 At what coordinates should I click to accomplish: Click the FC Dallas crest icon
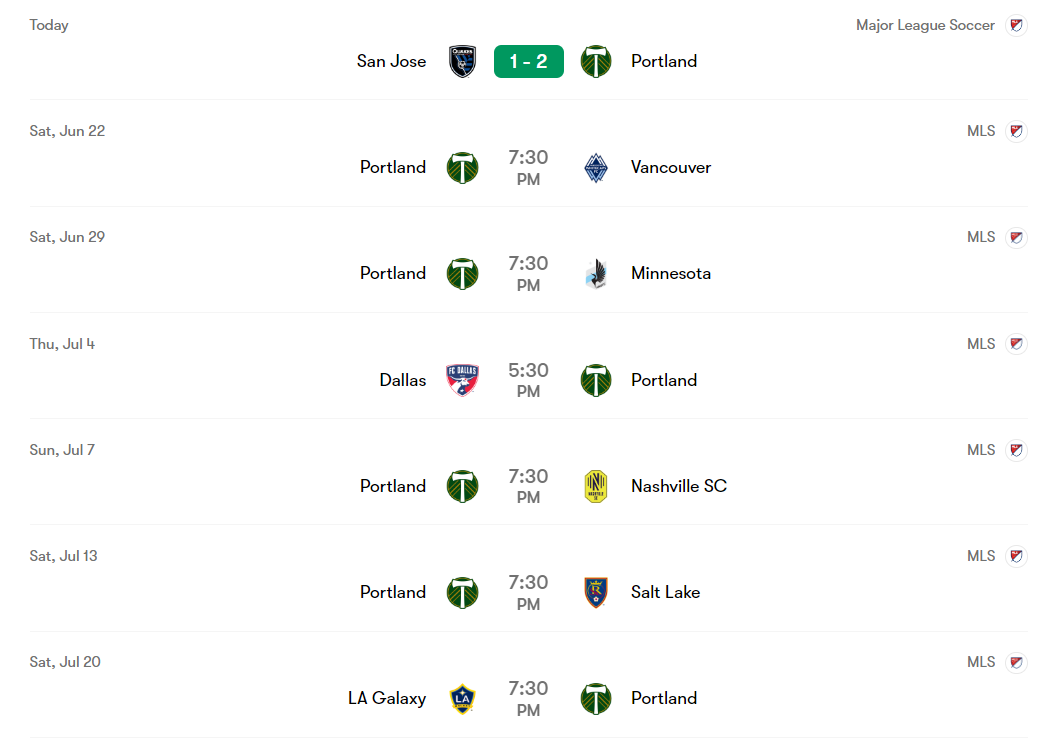(462, 380)
